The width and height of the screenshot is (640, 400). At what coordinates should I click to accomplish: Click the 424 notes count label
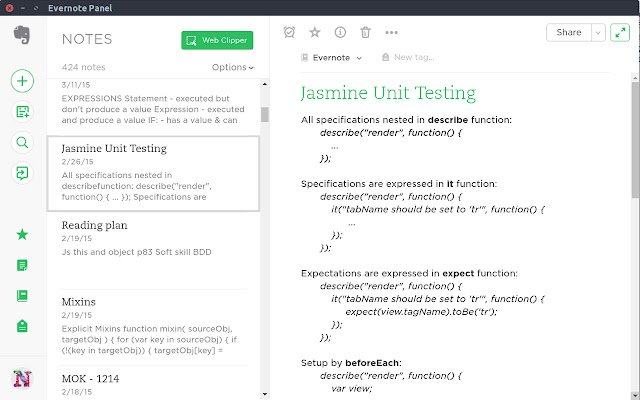pyautogui.click(x=83, y=67)
